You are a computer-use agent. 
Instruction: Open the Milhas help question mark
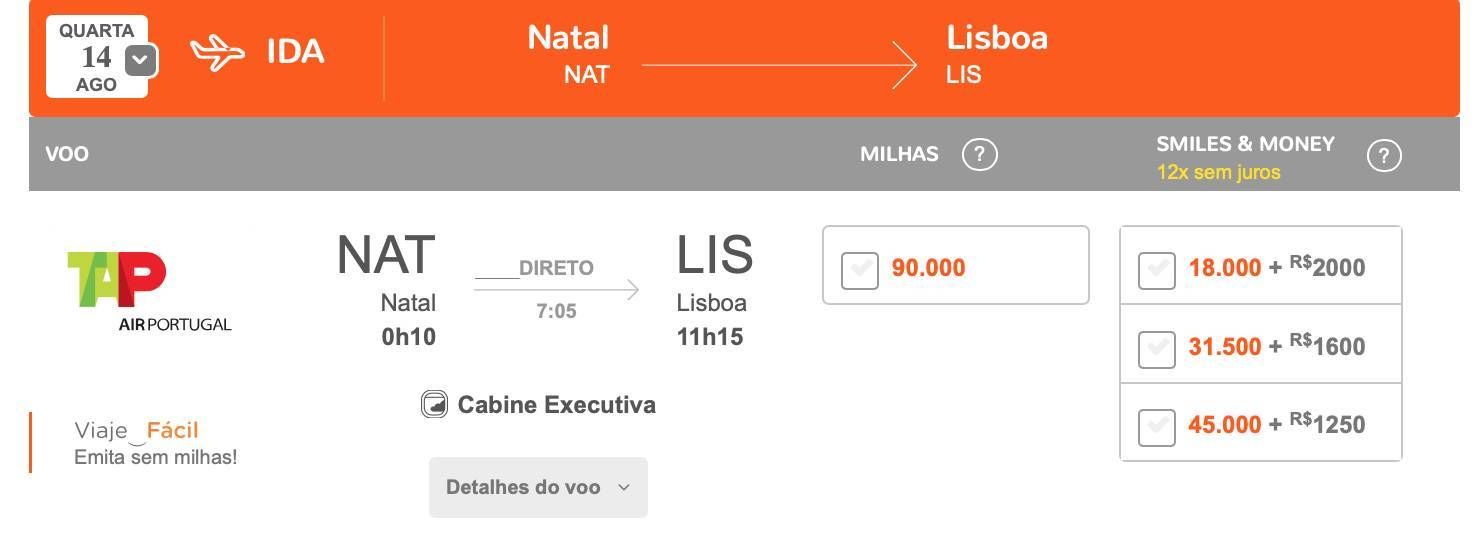coord(980,155)
